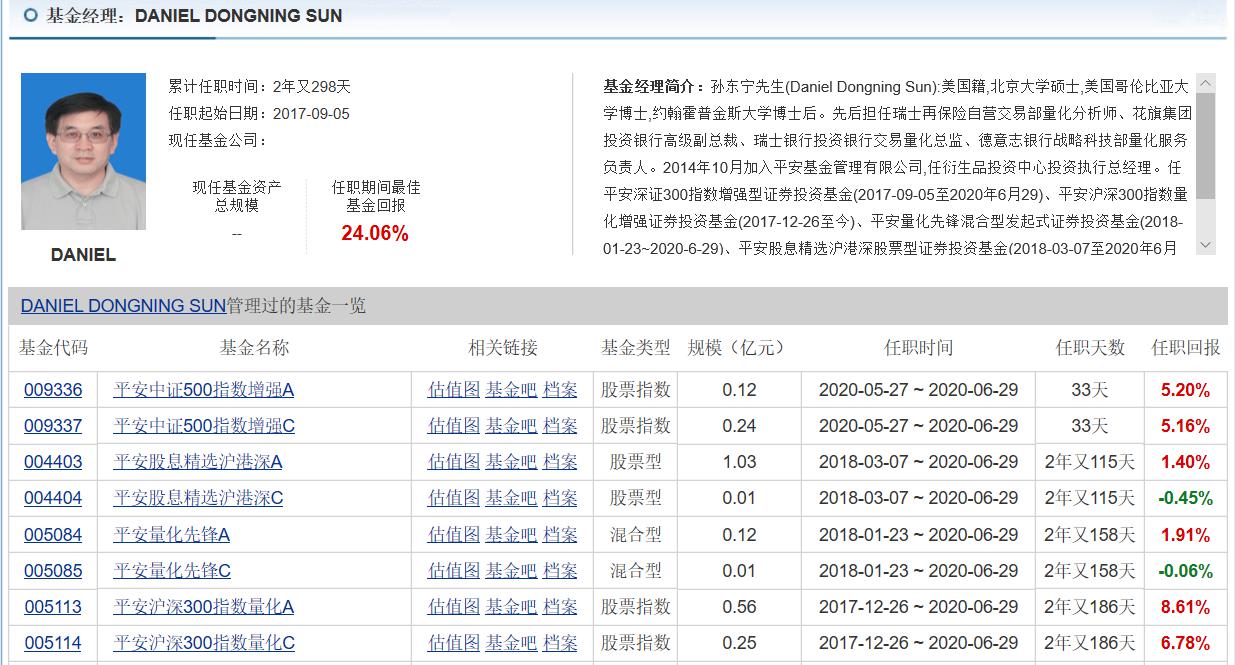Open 档案 for fund 009336
The image size is (1235, 665).
coord(560,390)
